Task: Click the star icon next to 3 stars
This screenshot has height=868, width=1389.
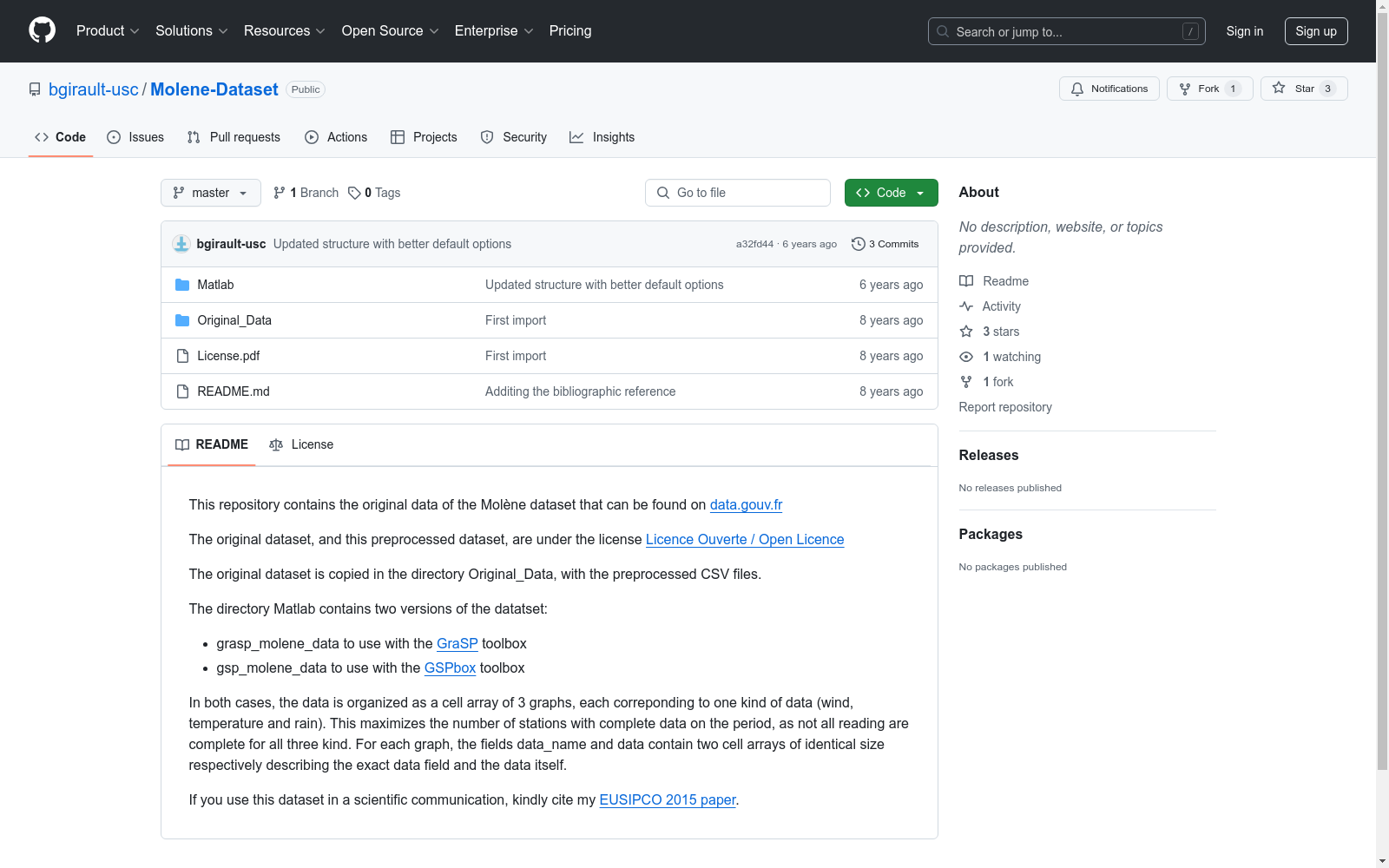Action: pos(966,332)
